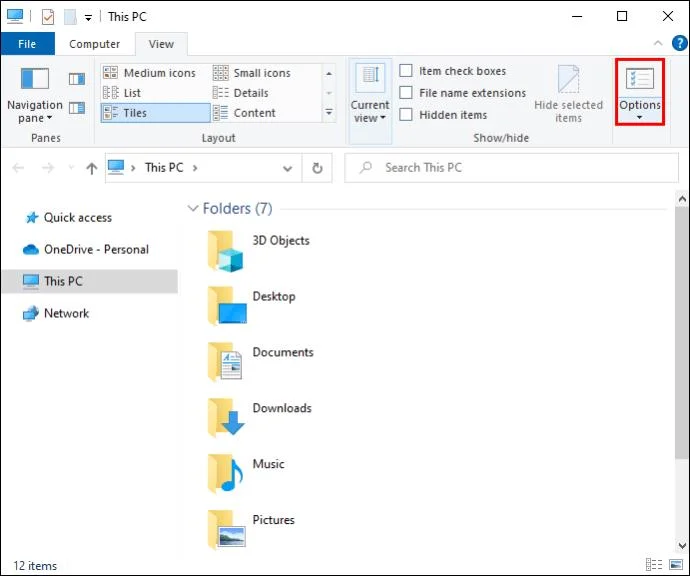Select the 3D Objects folder icon
The image size is (690, 576).
[226, 251]
